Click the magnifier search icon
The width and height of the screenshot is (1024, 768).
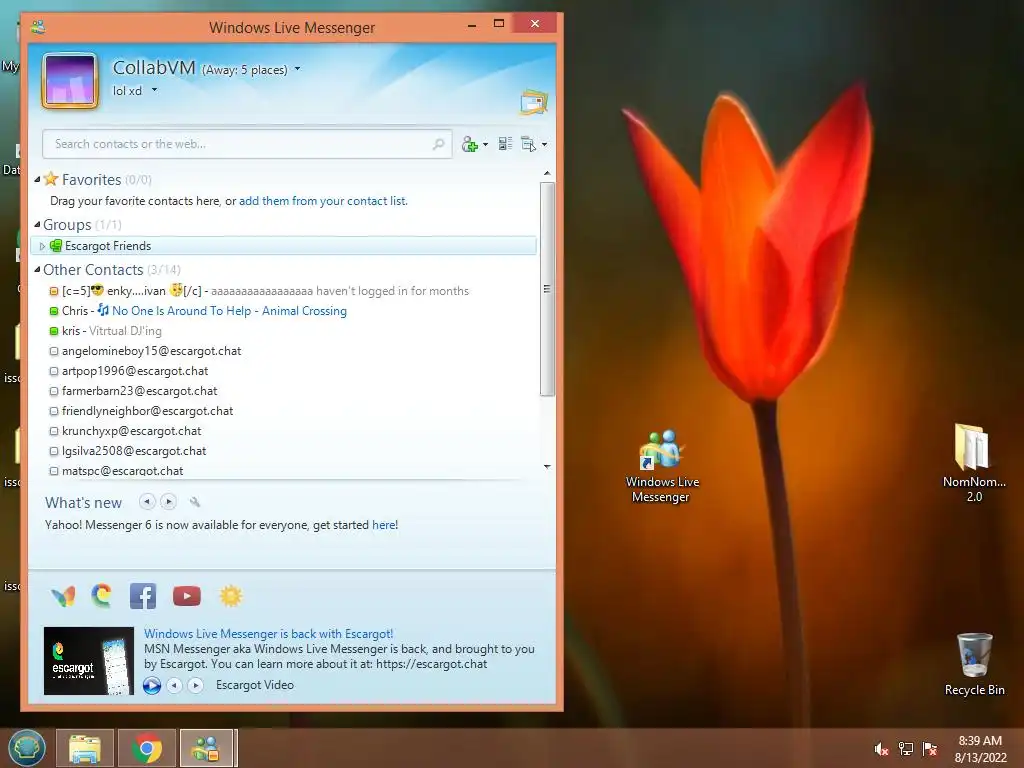(x=439, y=144)
